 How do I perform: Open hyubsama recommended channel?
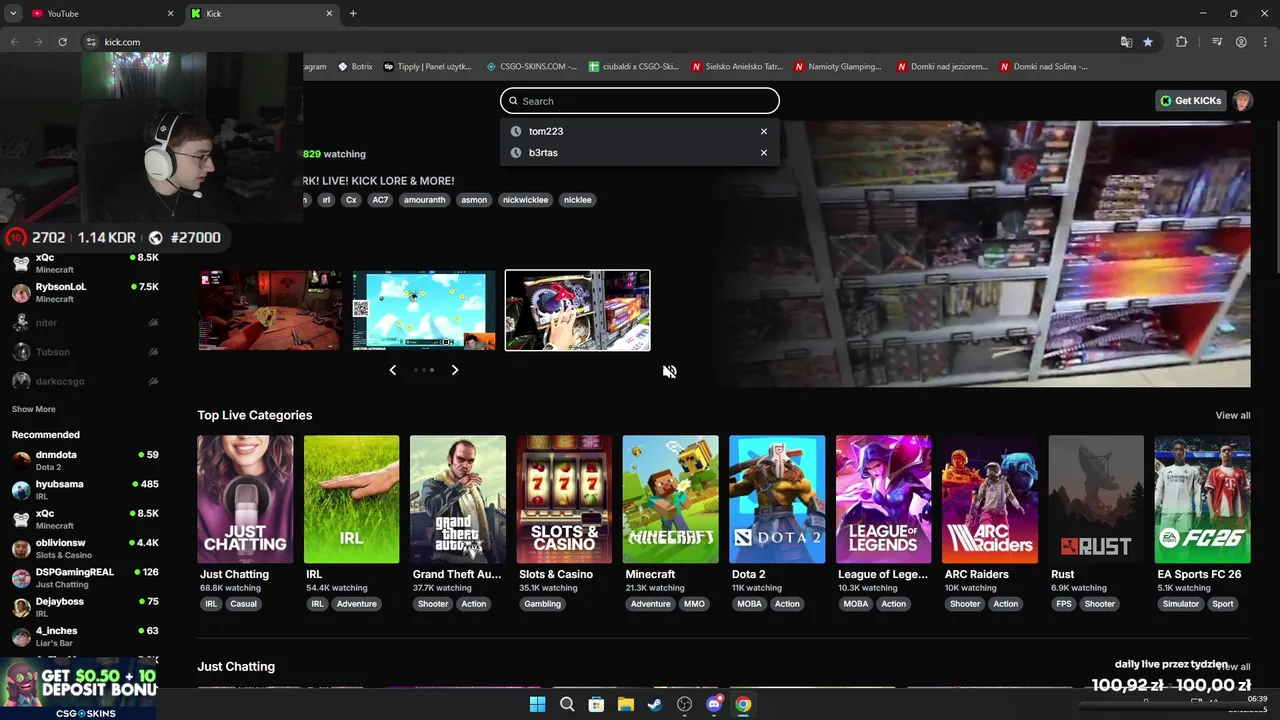(85, 489)
